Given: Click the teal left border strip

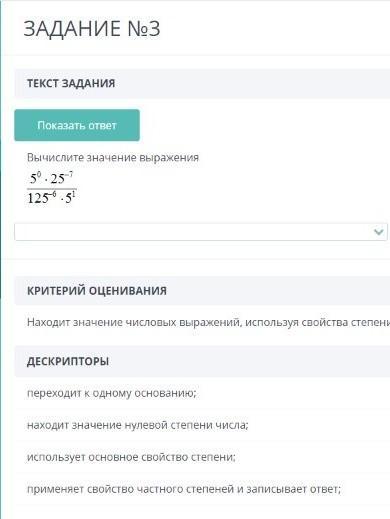Looking at the screenshot, I should pos(1,259).
